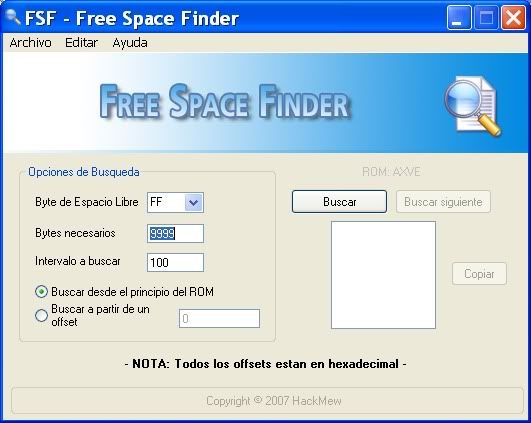Open the Byte de Espacio Libre dropdown arrow
The height and width of the screenshot is (423, 531).
tap(194, 203)
